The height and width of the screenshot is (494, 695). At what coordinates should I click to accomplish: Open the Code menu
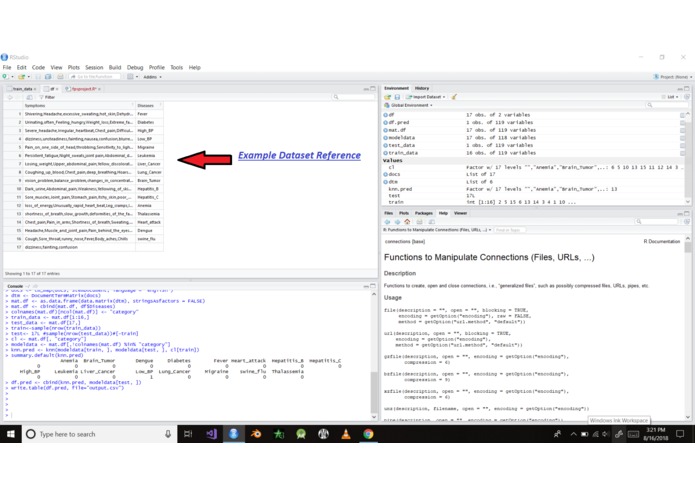[38, 67]
